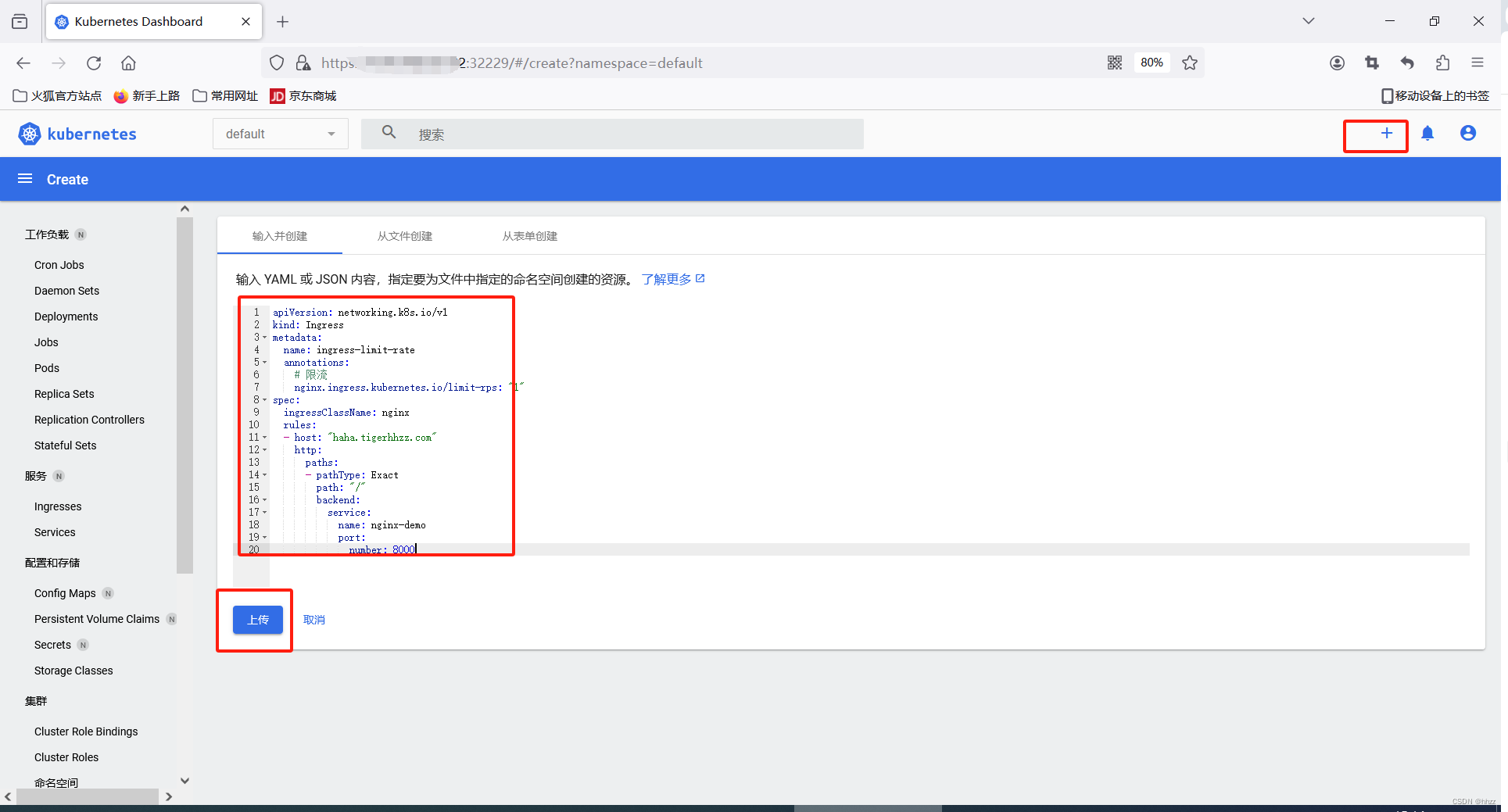
Task: Click into the 搜索 search field
Action: point(612,134)
